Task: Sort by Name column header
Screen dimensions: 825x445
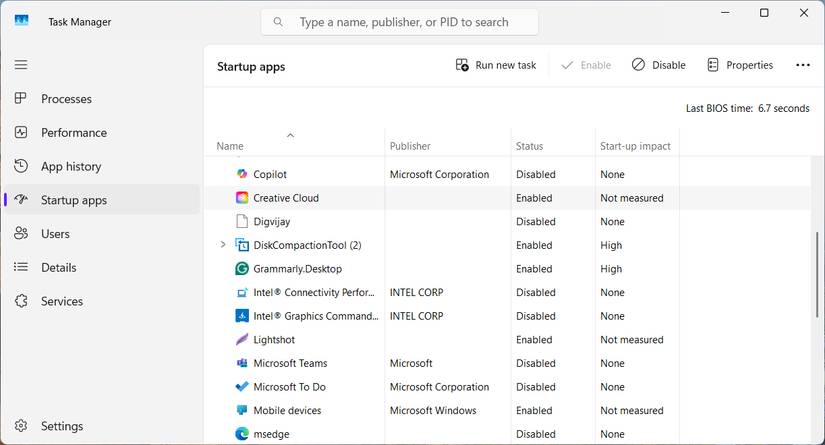Action: pyautogui.click(x=230, y=146)
